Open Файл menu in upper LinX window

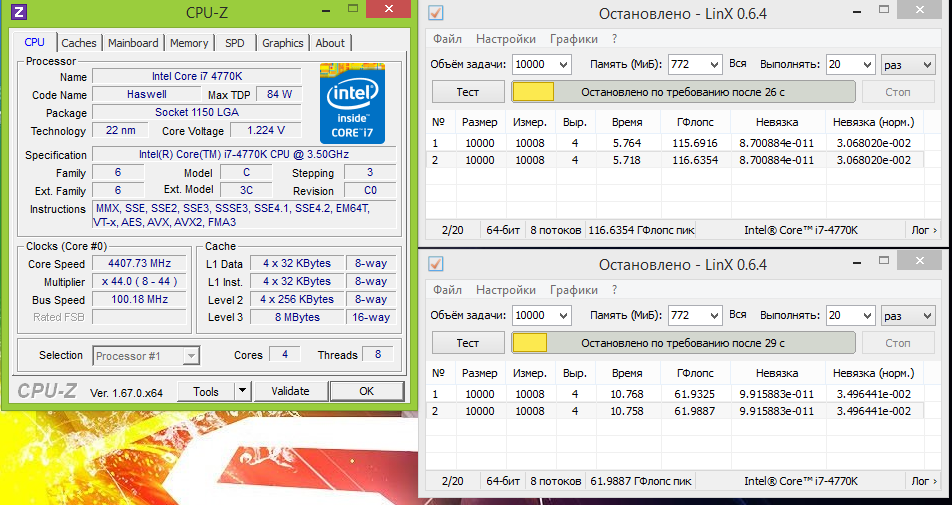coord(447,39)
